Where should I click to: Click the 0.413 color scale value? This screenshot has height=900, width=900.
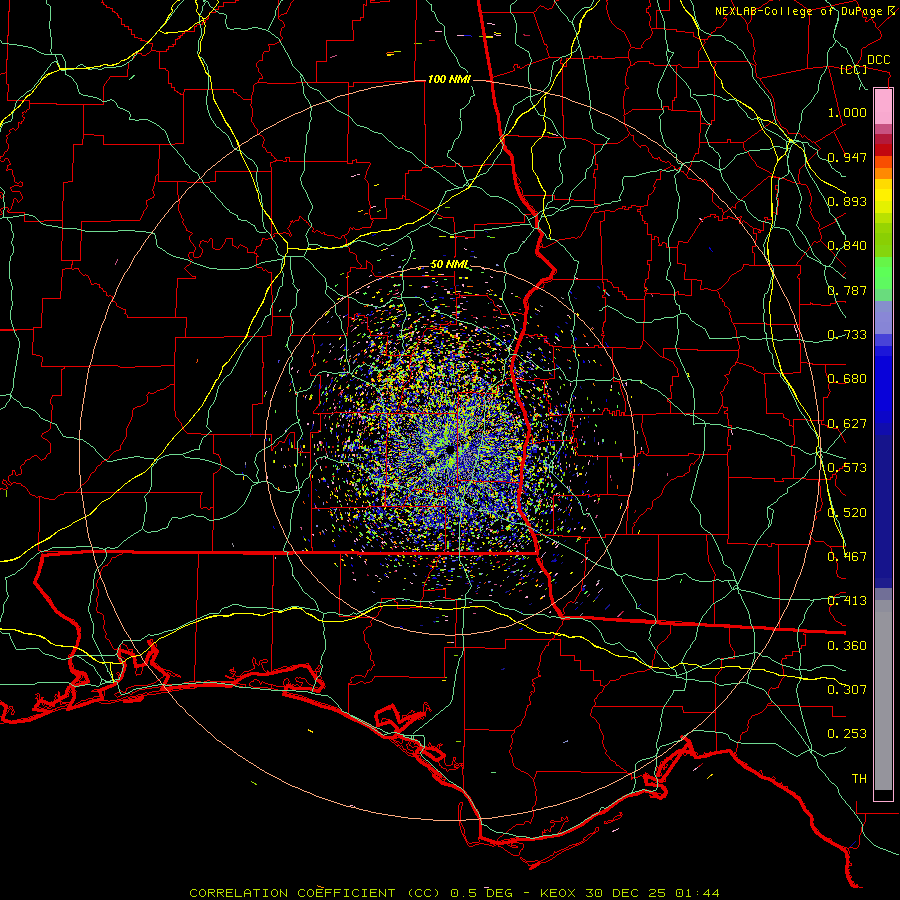tap(847, 601)
